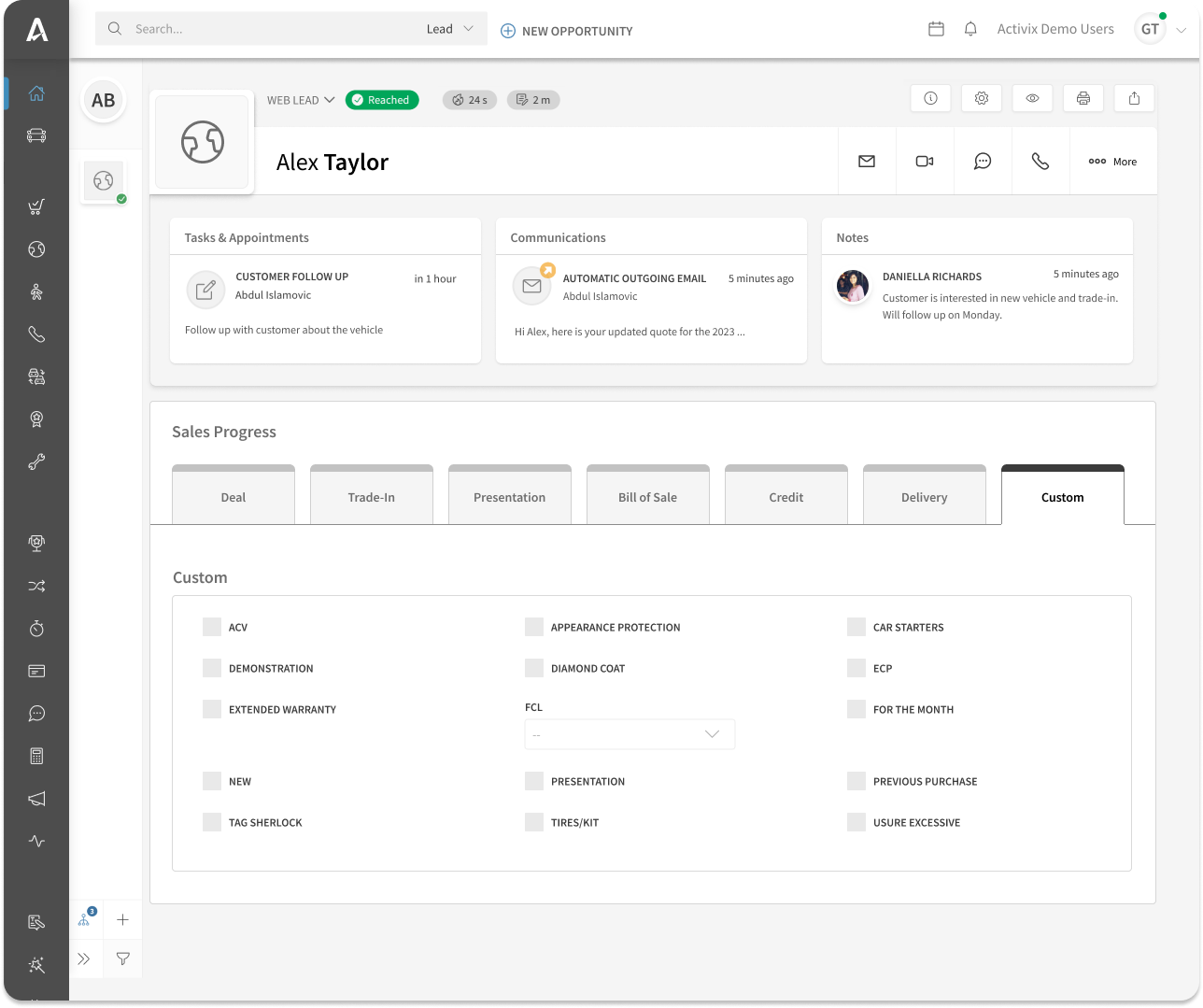
Task: Click the envelope email icon beside Alex Taylor
Action: 867,162
